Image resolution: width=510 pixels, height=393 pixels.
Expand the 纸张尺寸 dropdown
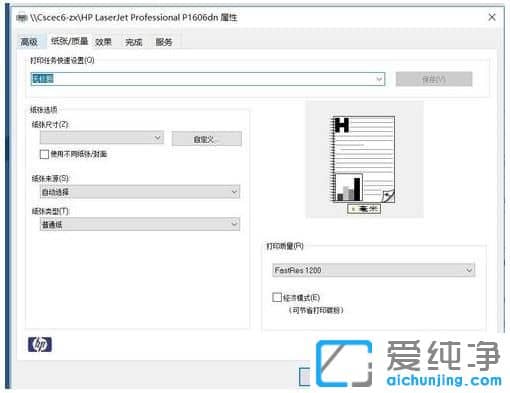click(102, 138)
